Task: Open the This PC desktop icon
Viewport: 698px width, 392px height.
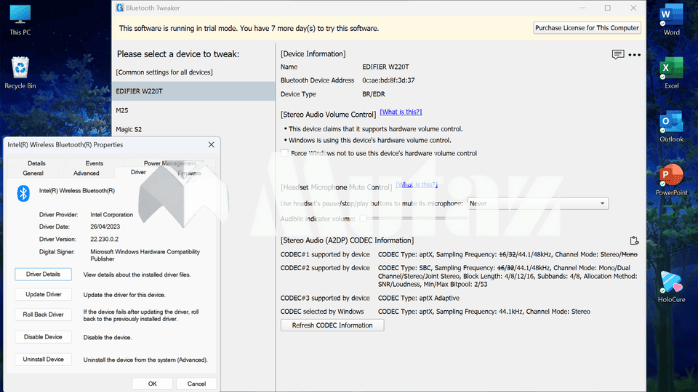Action: [x=20, y=19]
